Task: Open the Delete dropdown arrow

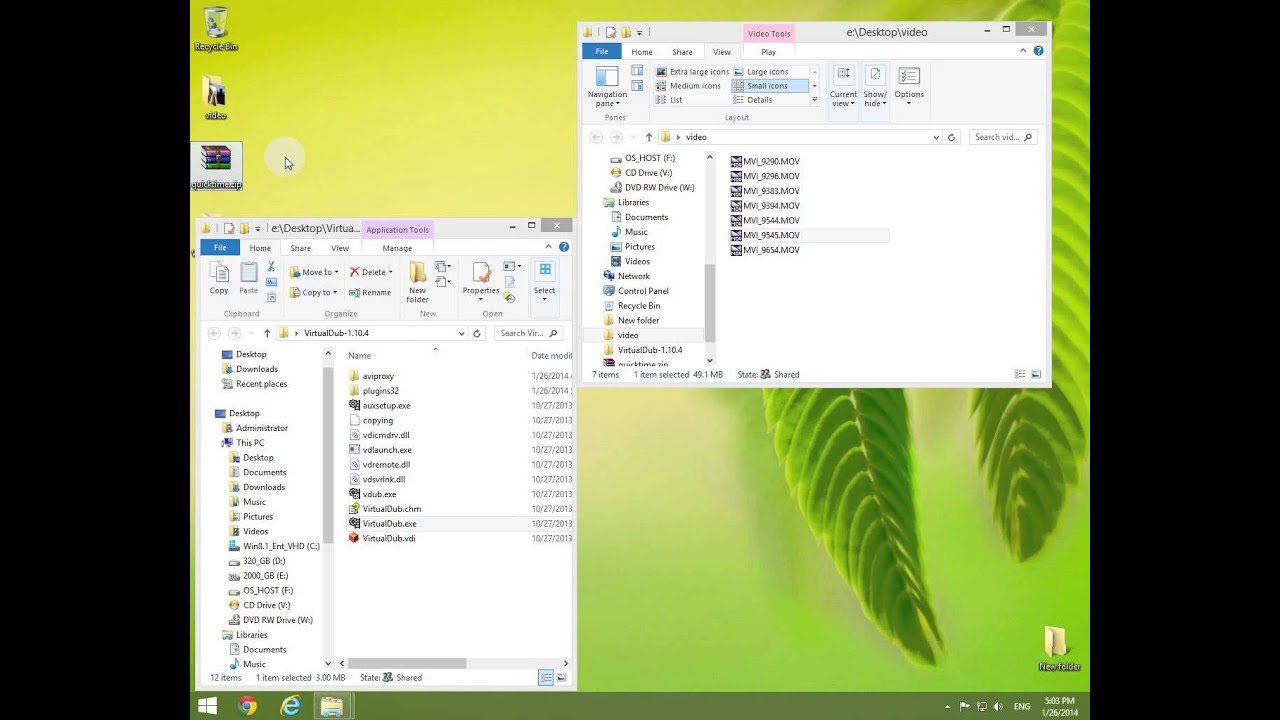Action: [x=391, y=272]
